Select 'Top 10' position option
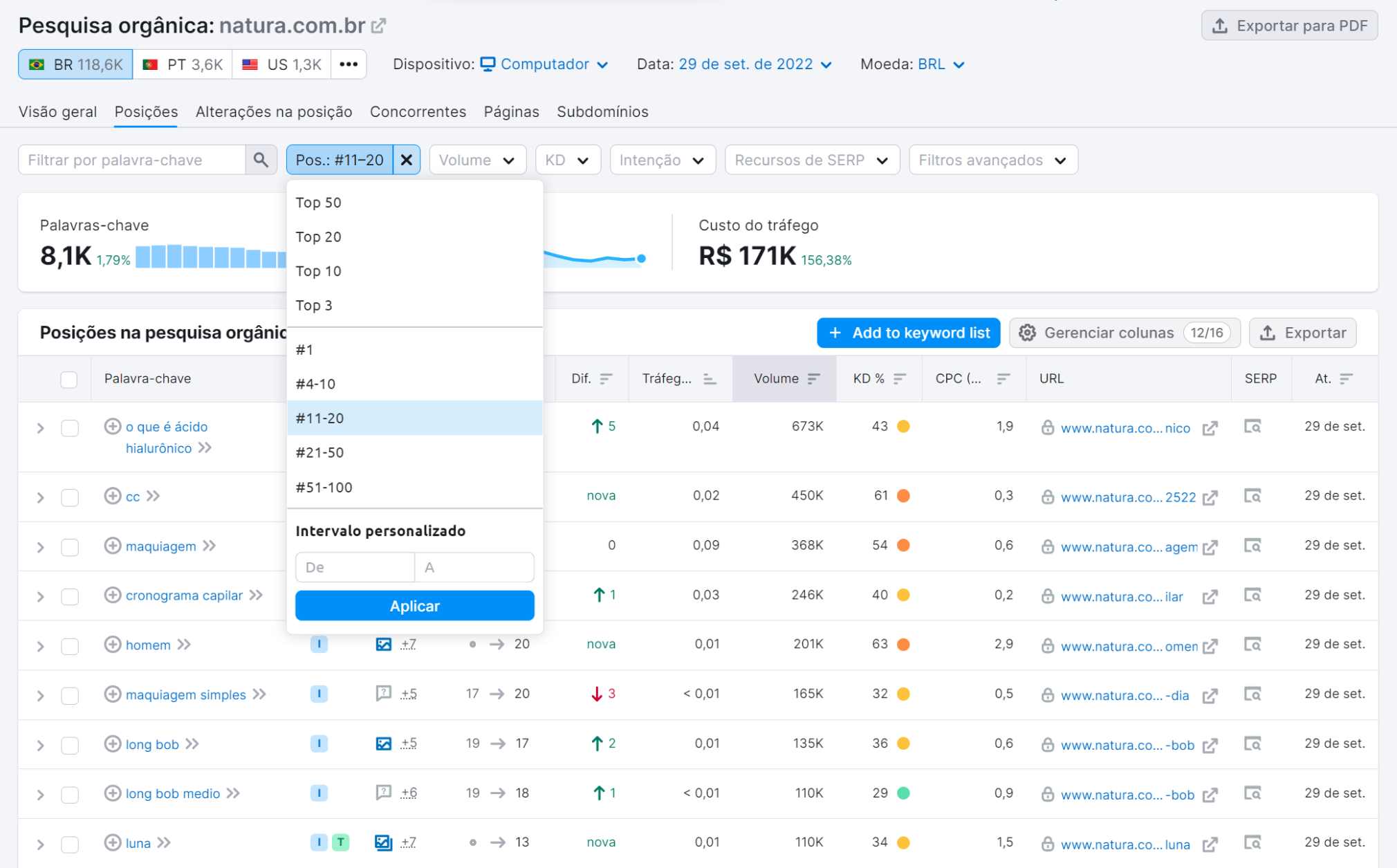1397x868 pixels. click(415, 271)
